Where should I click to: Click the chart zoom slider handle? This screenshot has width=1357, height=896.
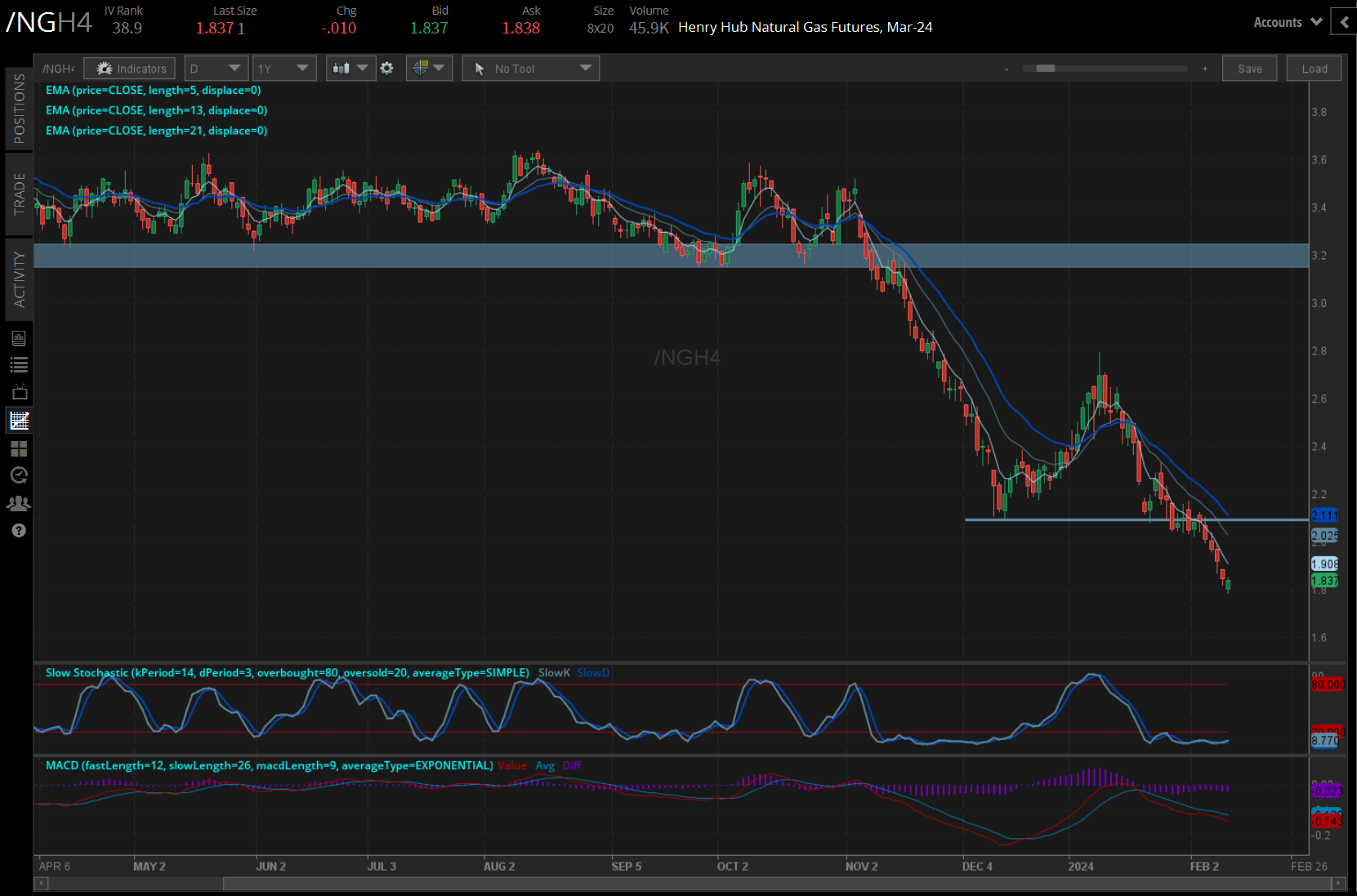(x=1045, y=69)
